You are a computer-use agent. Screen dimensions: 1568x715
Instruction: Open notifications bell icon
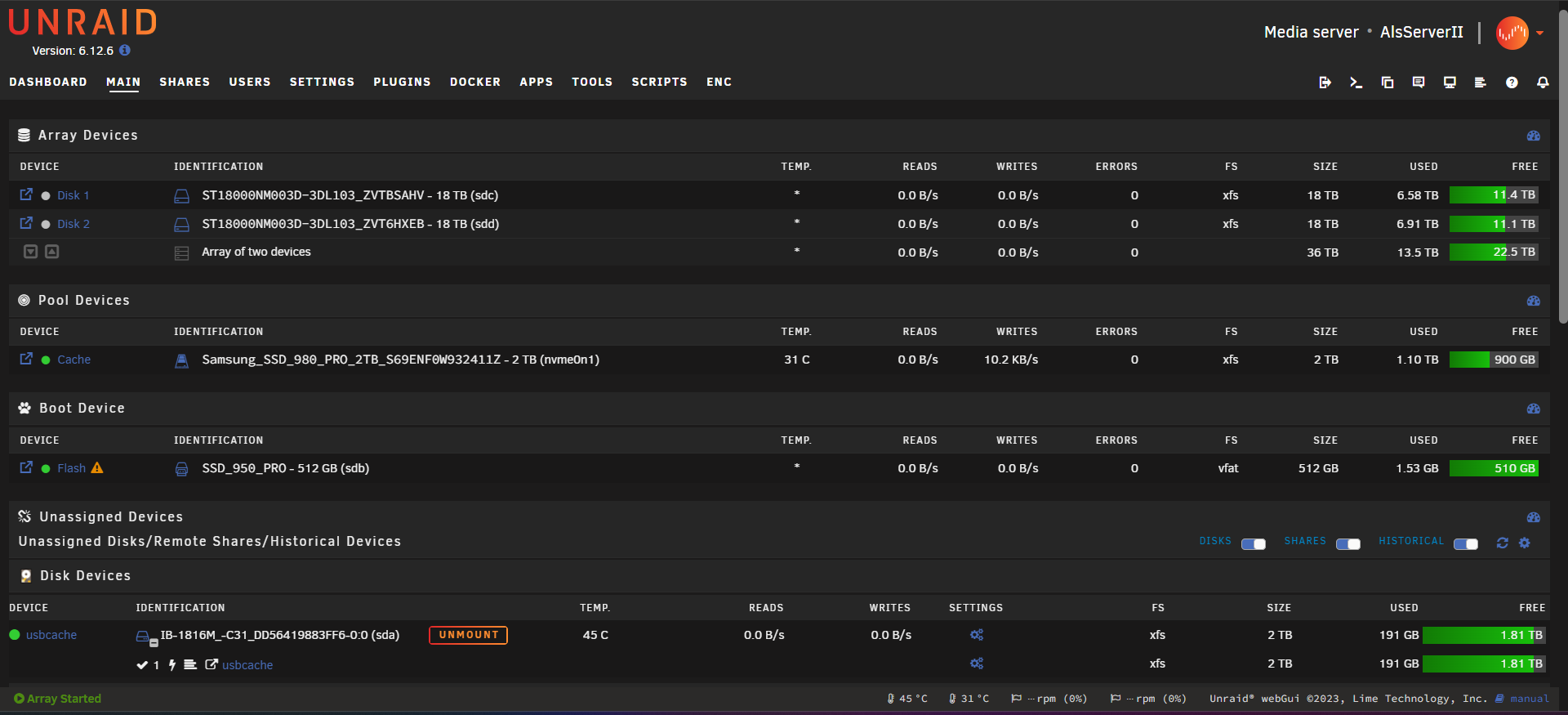click(x=1543, y=83)
